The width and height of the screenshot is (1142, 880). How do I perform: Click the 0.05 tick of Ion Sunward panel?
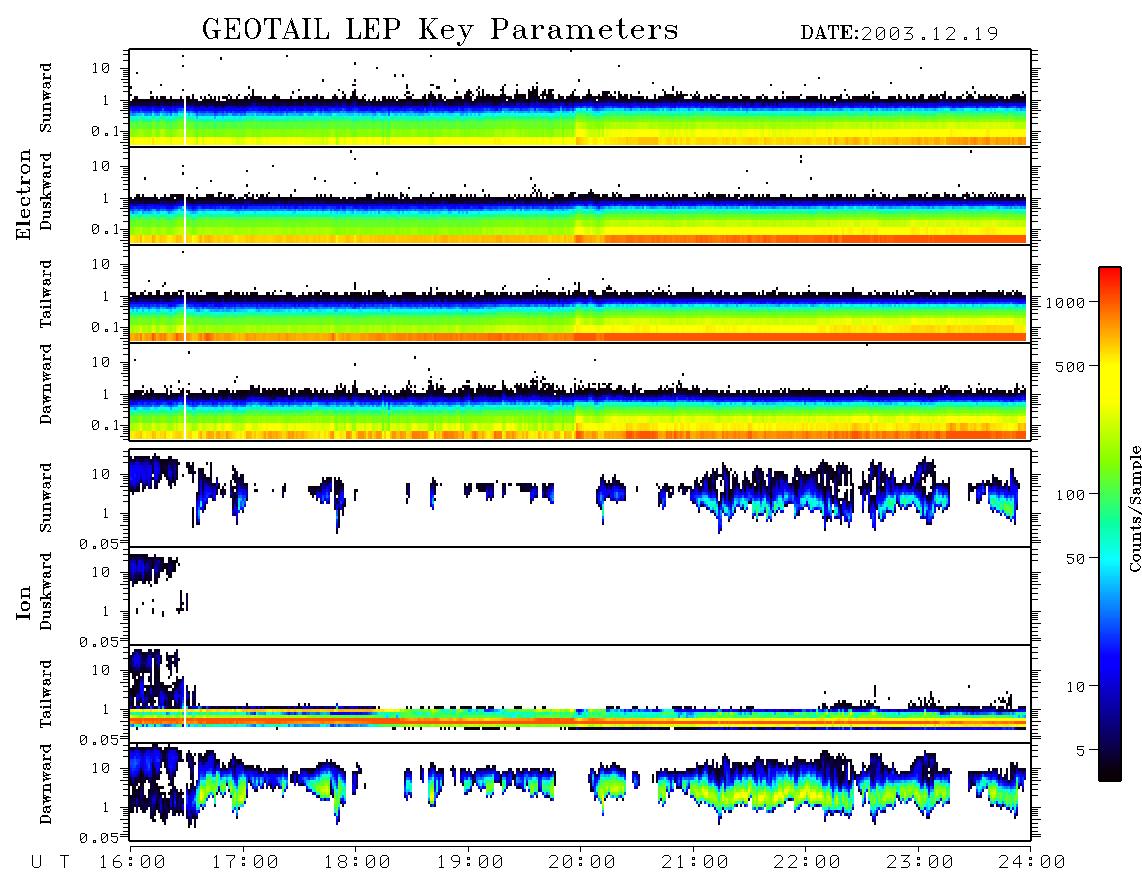[x=99, y=544]
